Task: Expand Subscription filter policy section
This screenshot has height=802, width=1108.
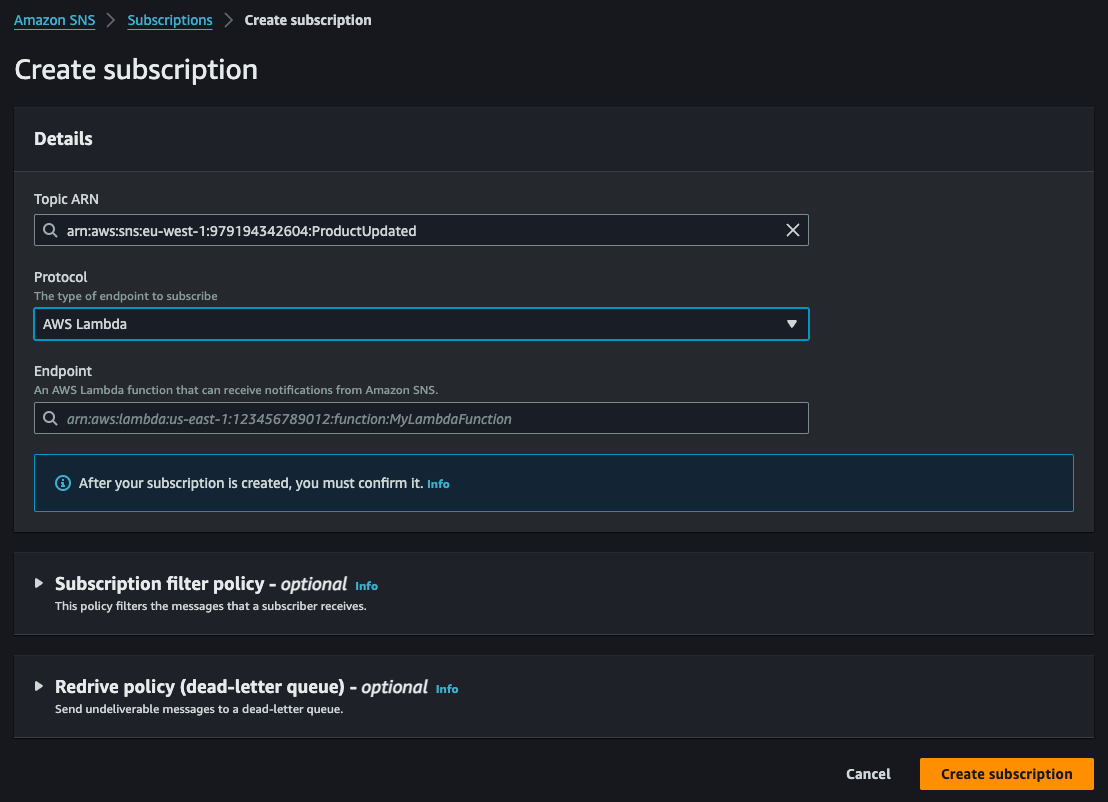Action: [39, 583]
